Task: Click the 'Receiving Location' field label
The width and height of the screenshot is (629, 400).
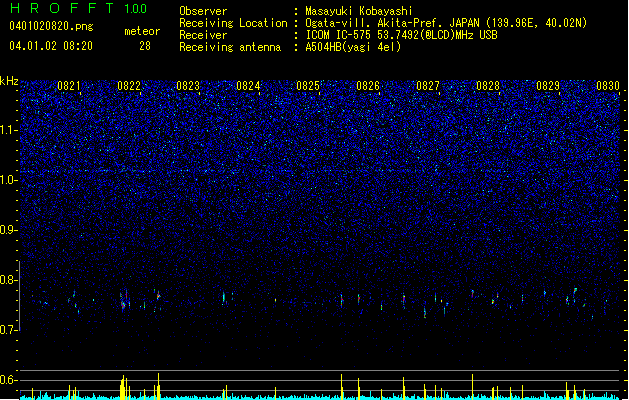Action: (233, 23)
